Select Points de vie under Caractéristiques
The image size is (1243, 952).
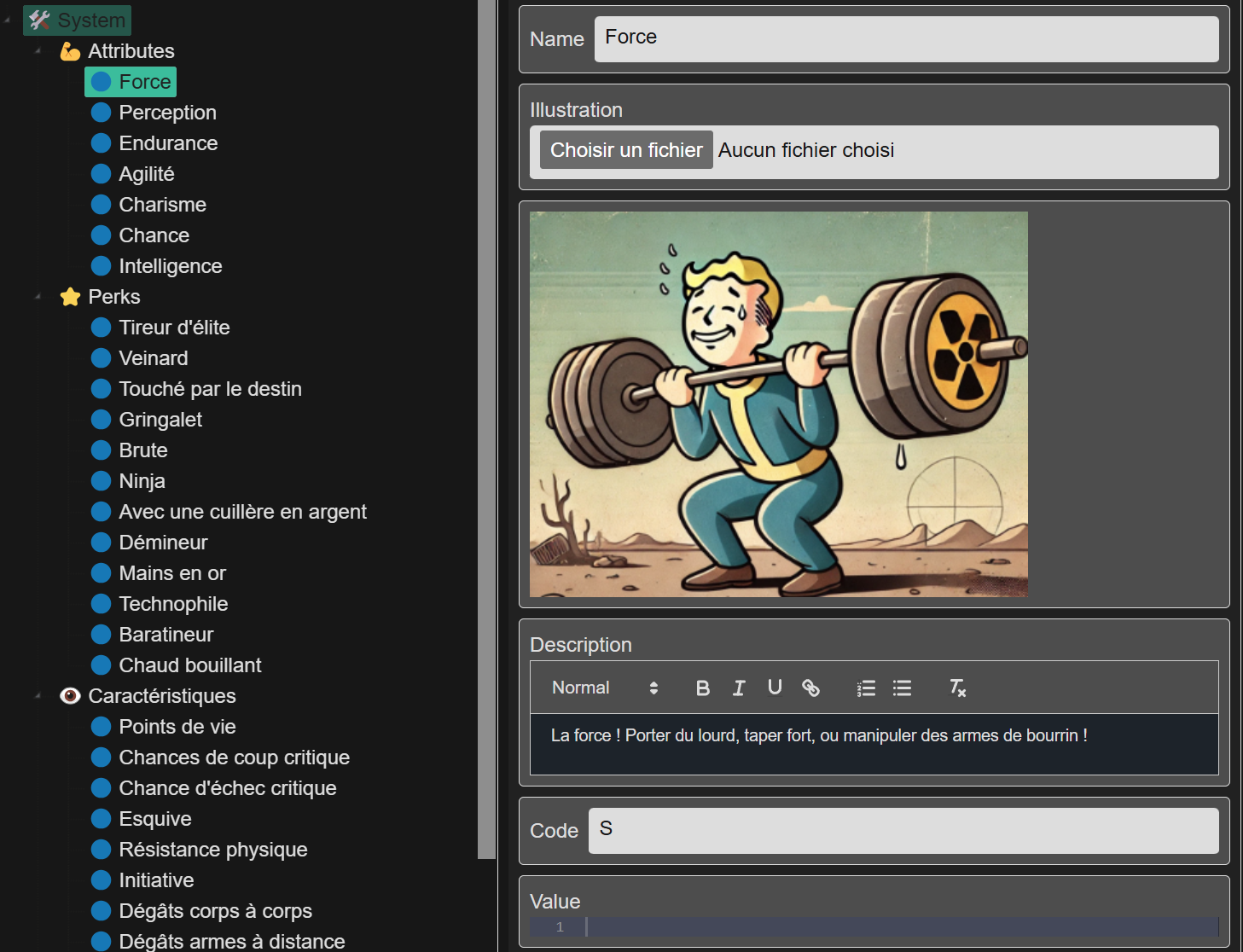tap(177, 726)
